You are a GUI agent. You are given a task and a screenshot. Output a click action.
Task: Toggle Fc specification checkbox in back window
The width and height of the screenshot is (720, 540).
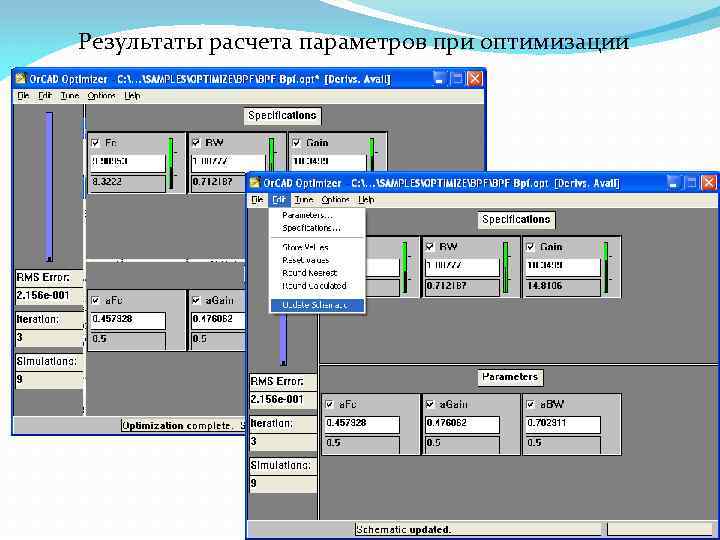click(x=96, y=143)
